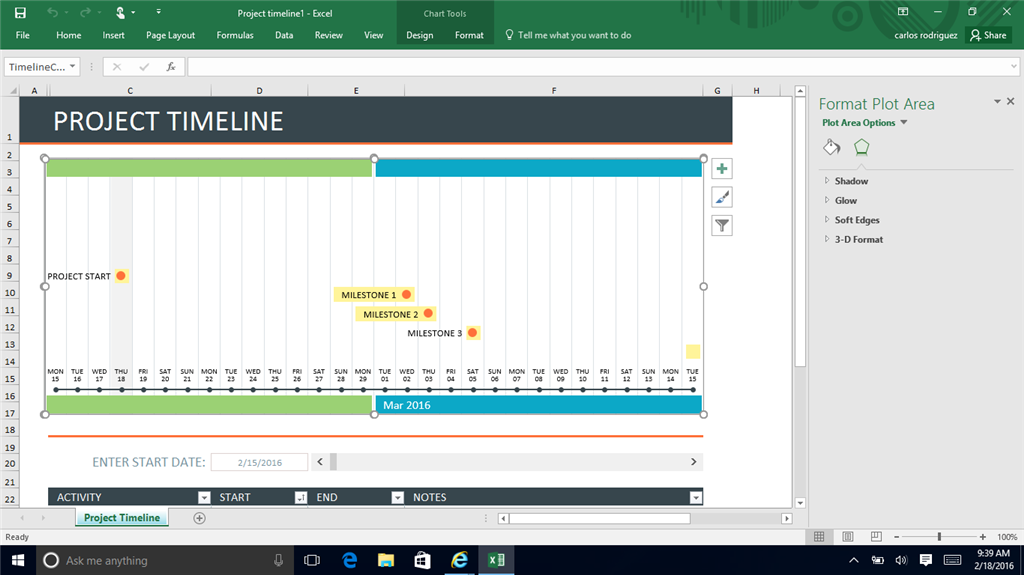The image size is (1024, 575).
Task: Open the File tab
Action: (x=23, y=35)
